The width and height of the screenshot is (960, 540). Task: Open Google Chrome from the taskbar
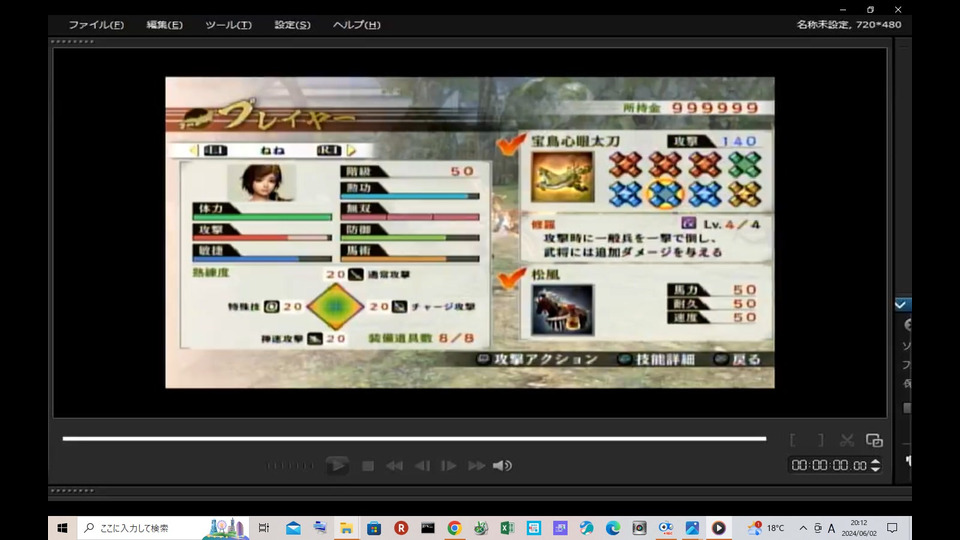(454, 528)
